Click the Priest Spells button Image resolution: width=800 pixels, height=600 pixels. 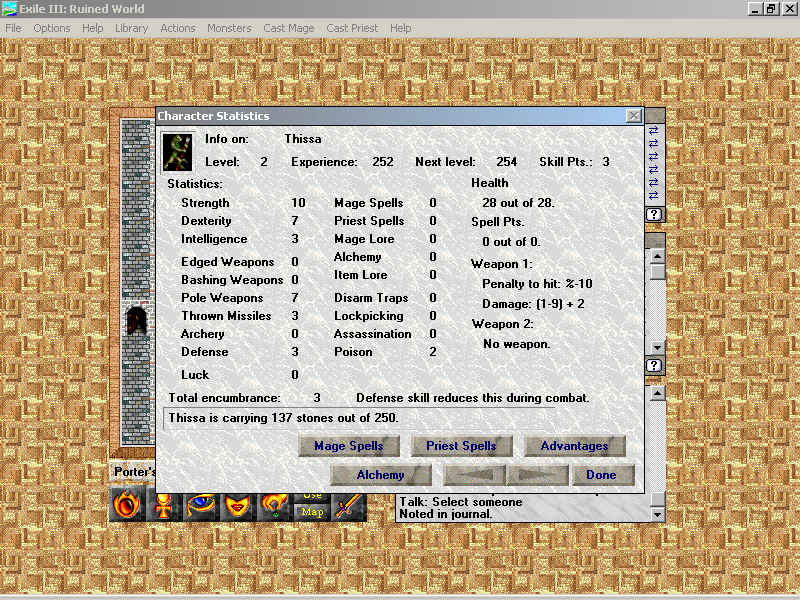coord(461,446)
